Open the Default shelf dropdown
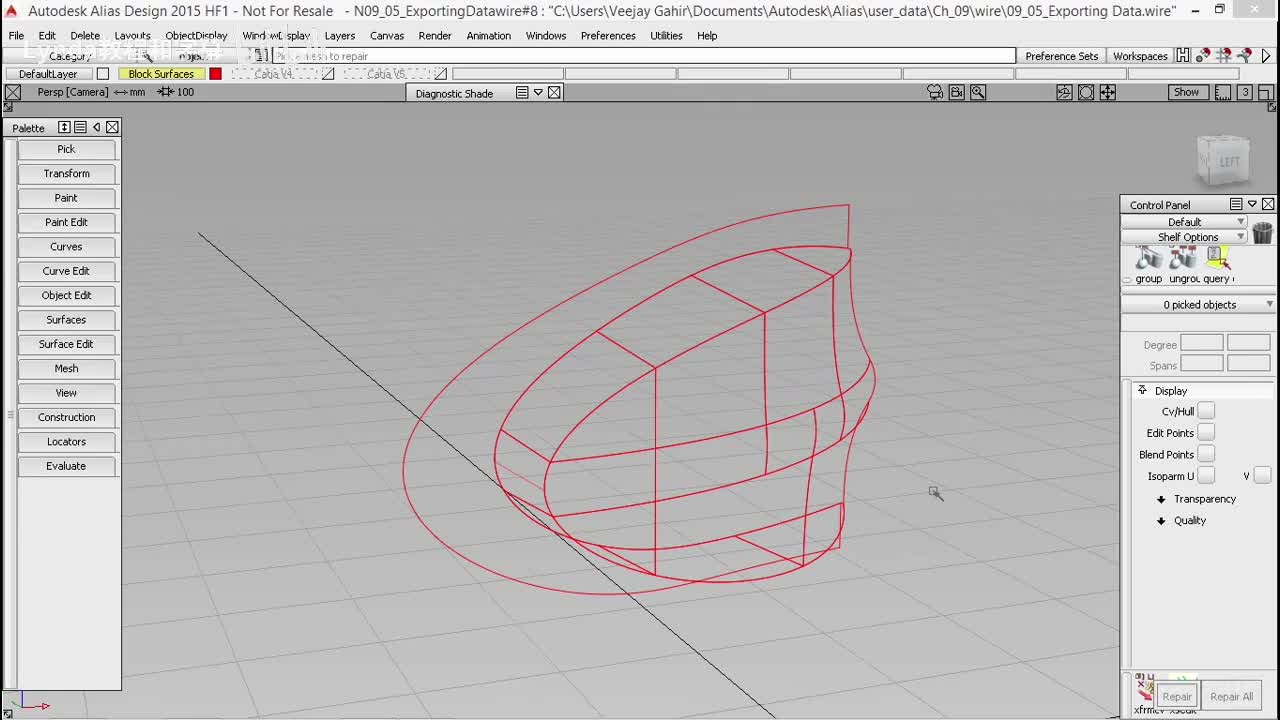 1184,222
